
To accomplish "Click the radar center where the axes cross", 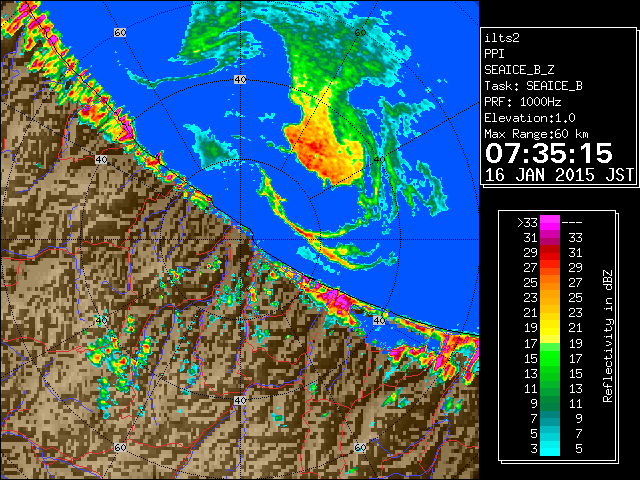I will (240, 240).
